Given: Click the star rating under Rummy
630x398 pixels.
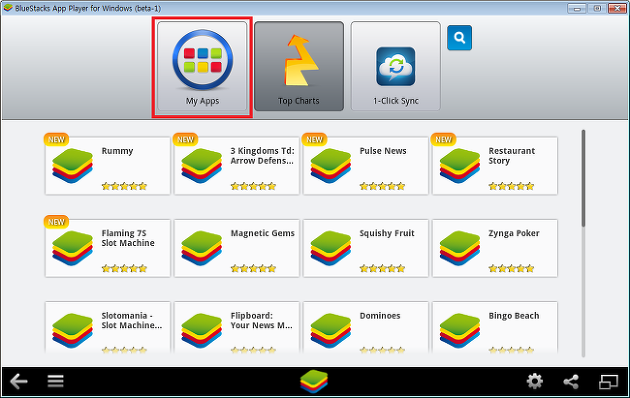Looking at the screenshot, I should pos(124,186).
